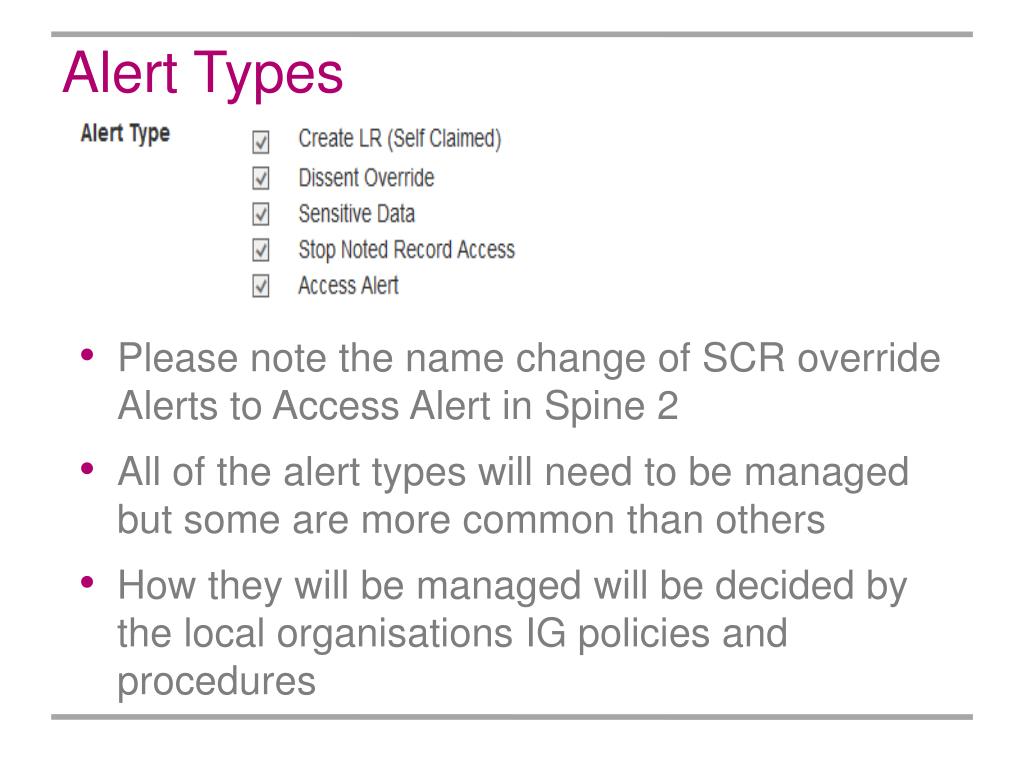Toggle the Access Alert checkbox
Screen dimensions: 1024x768
[261, 285]
